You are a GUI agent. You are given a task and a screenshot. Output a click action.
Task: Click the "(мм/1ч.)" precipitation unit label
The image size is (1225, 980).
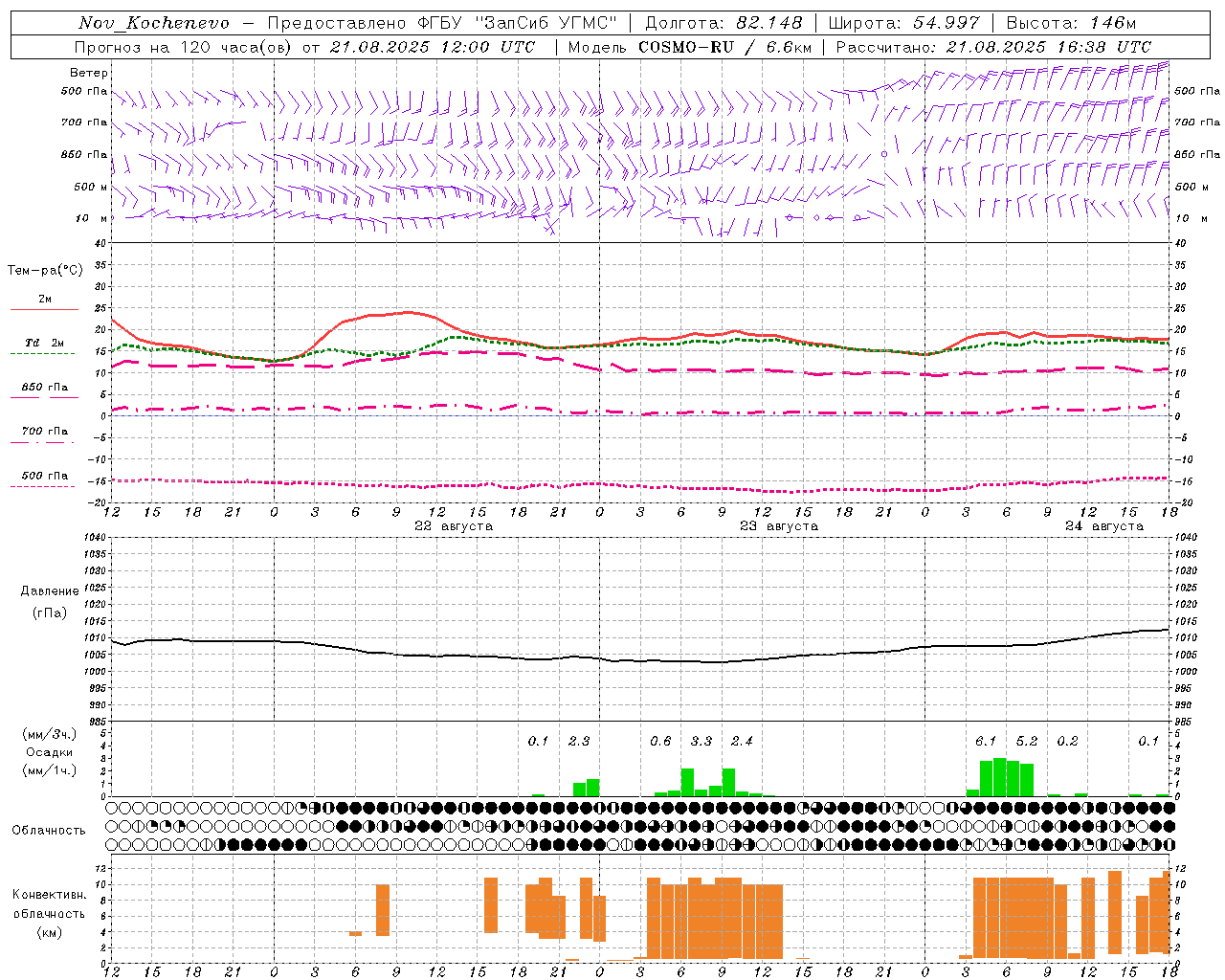point(50,770)
